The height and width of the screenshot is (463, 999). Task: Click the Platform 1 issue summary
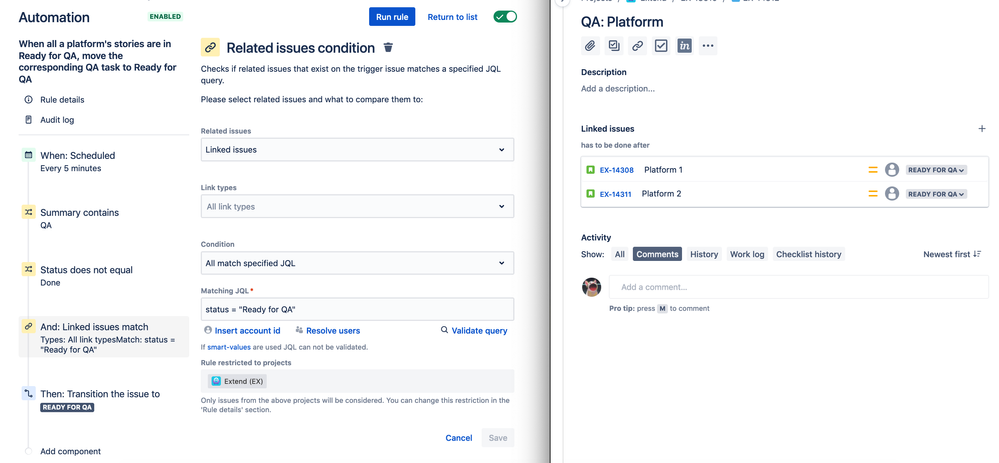663,170
